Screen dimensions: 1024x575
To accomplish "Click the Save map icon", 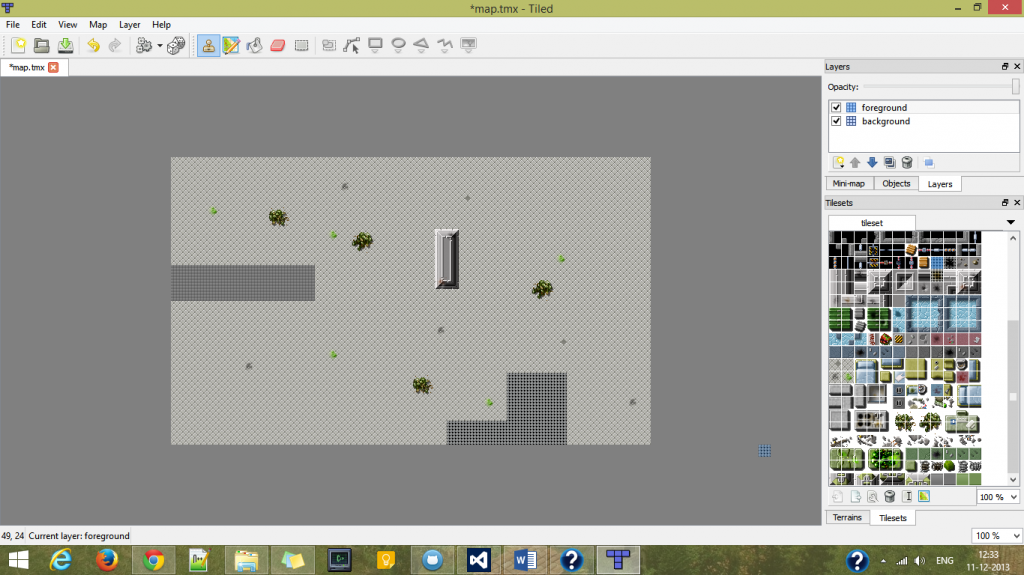I will (x=64, y=45).
